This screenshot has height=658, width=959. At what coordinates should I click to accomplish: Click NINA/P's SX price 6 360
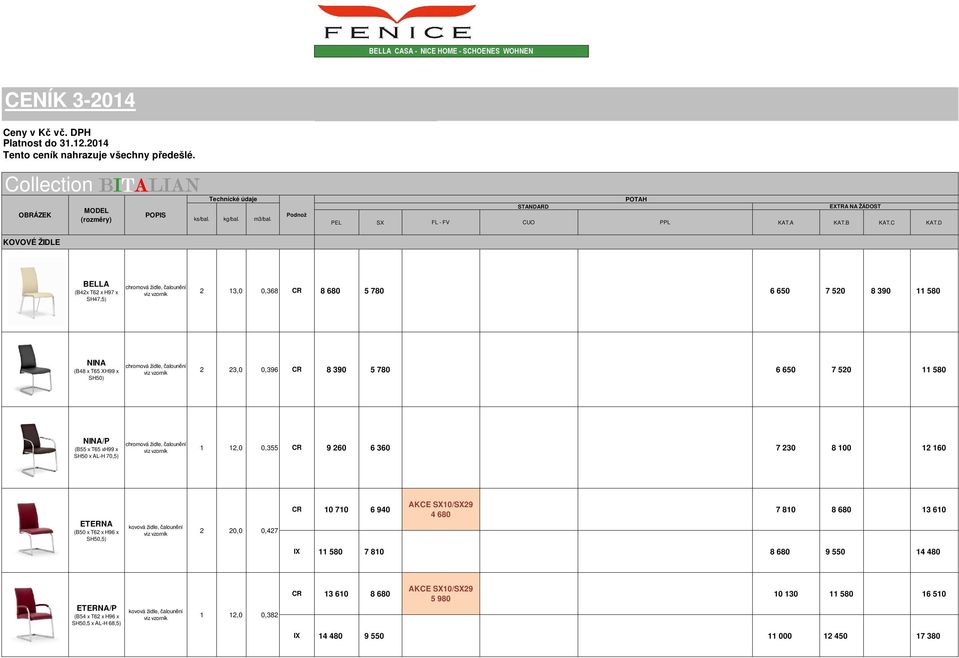pos(380,448)
